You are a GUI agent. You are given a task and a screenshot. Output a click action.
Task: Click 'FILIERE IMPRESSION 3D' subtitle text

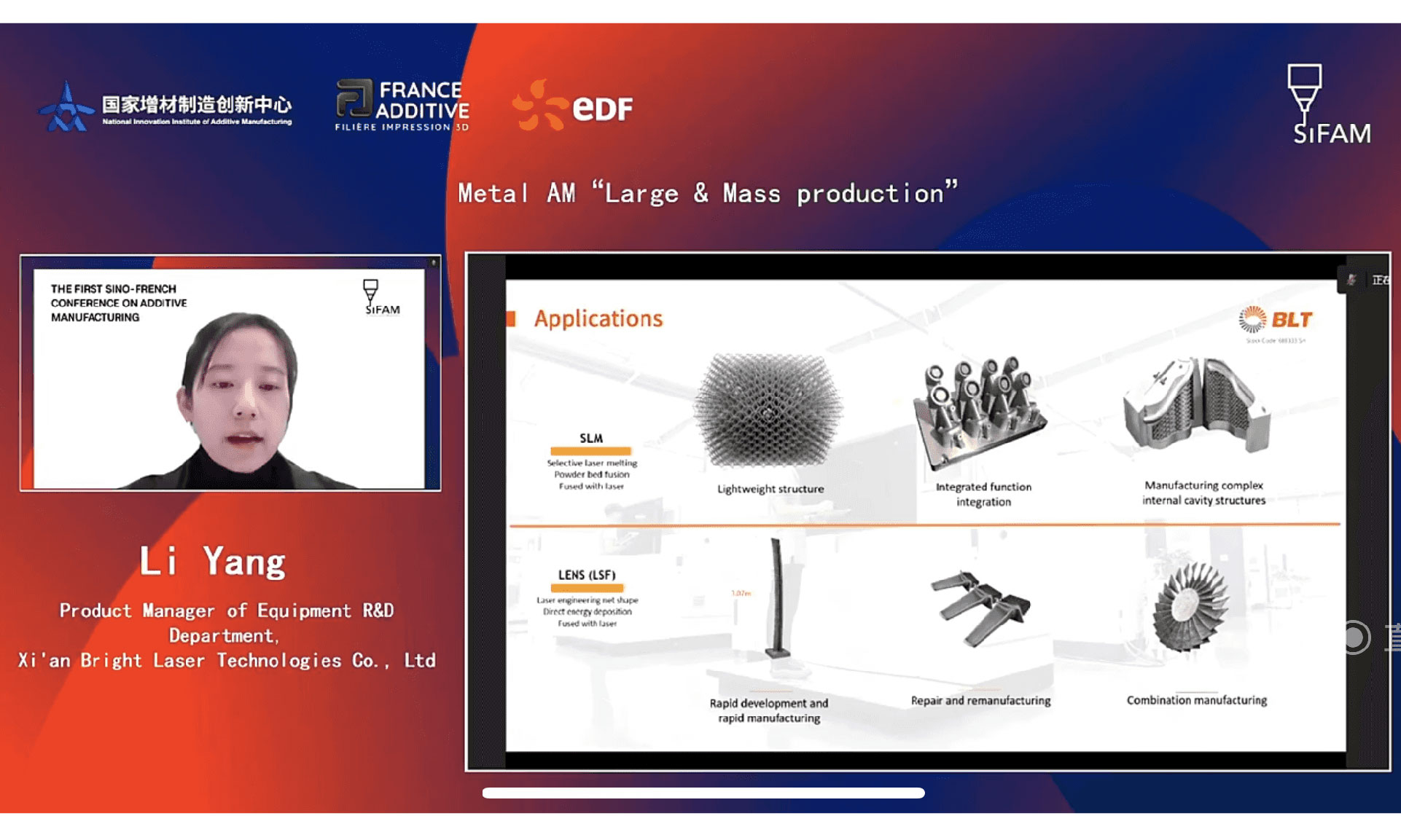pos(402,127)
